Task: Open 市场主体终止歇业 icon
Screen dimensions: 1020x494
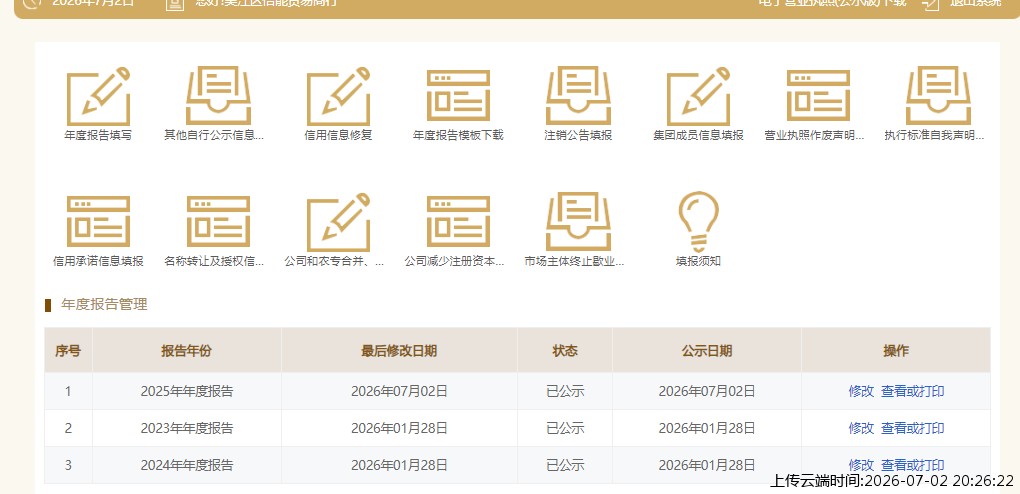Action: click(x=578, y=221)
